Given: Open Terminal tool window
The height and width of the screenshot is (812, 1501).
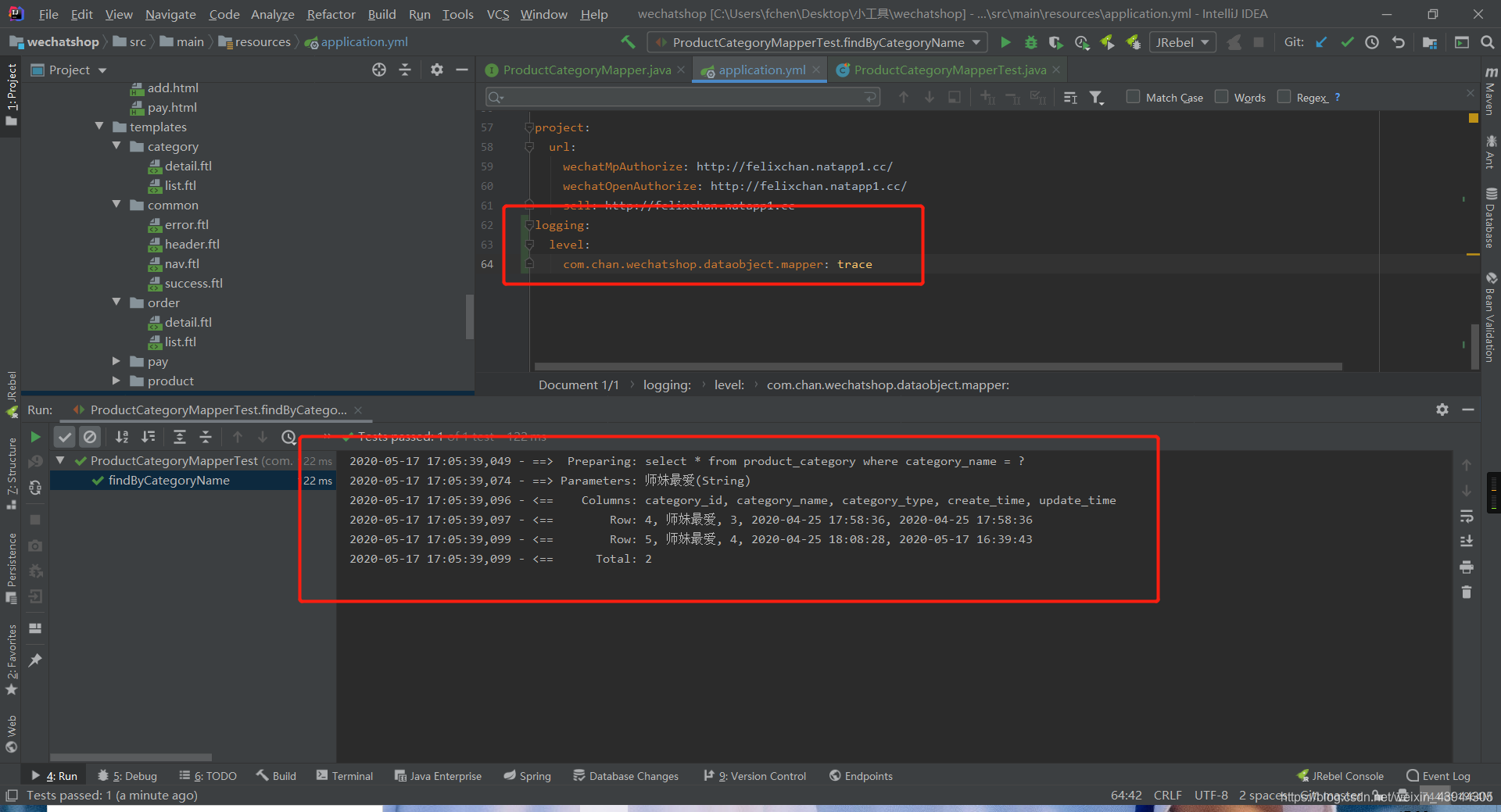Looking at the screenshot, I should click(x=345, y=775).
